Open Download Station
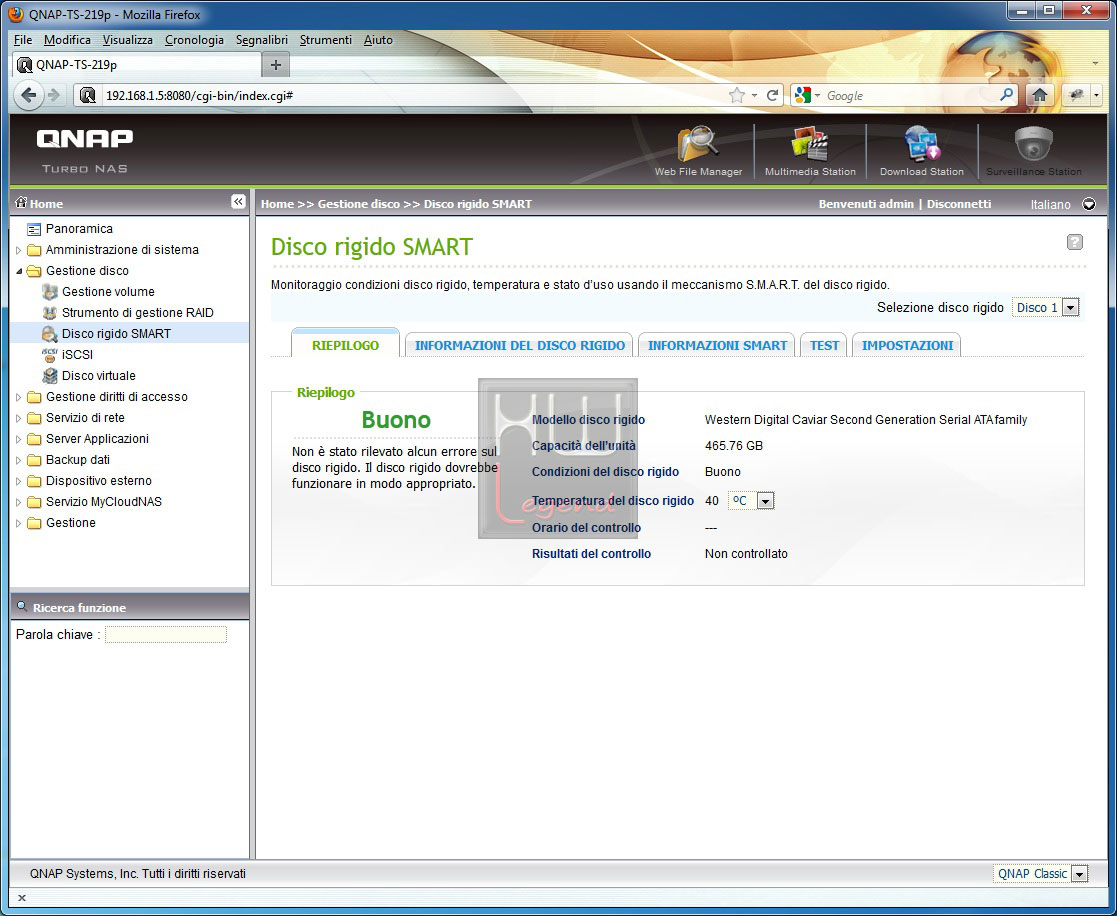Image resolution: width=1117 pixels, height=916 pixels. click(921, 151)
